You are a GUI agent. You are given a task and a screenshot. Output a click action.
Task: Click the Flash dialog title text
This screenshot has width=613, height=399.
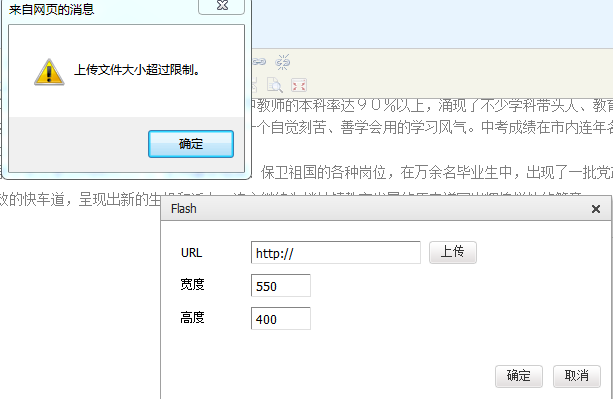point(184,209)
